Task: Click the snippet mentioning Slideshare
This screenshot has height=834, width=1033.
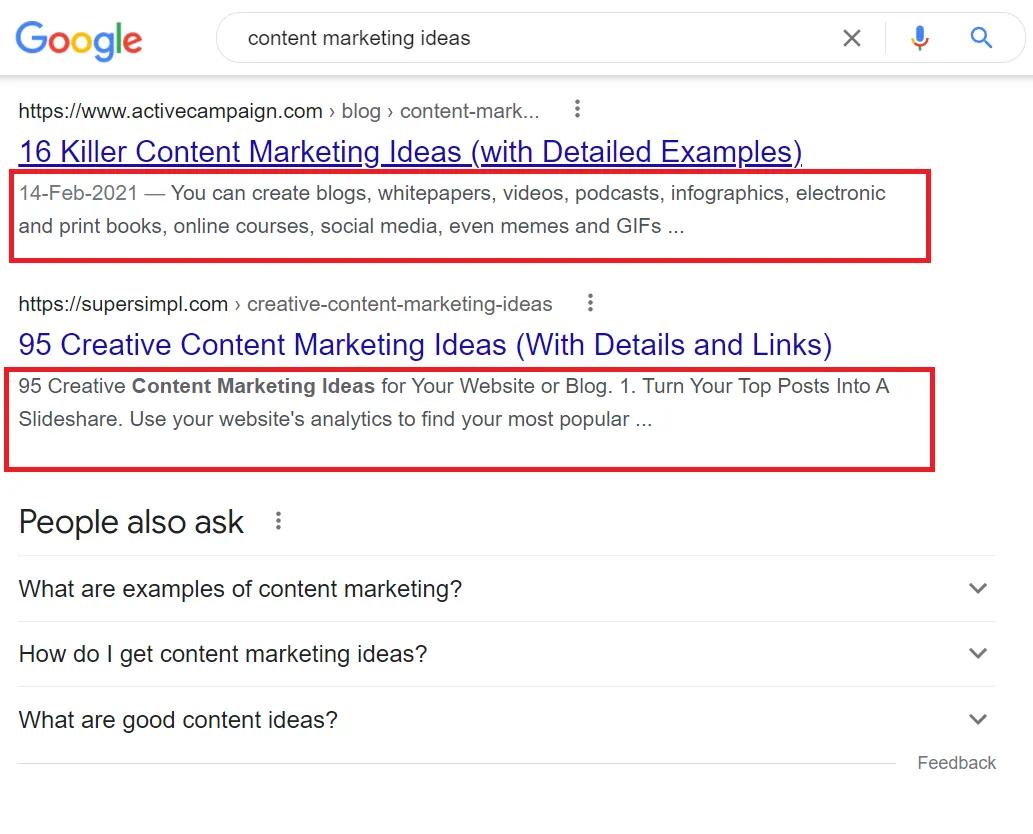Action: point(452,403)
